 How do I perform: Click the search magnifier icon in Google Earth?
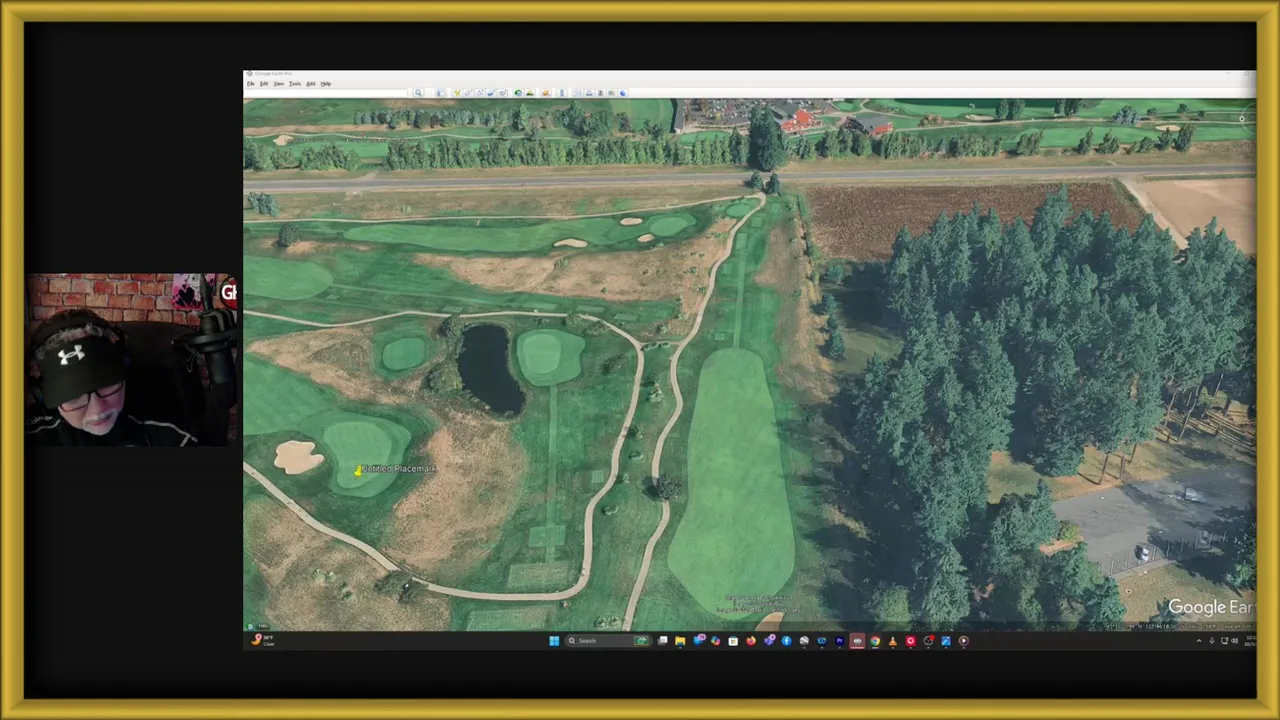(418, 92)
